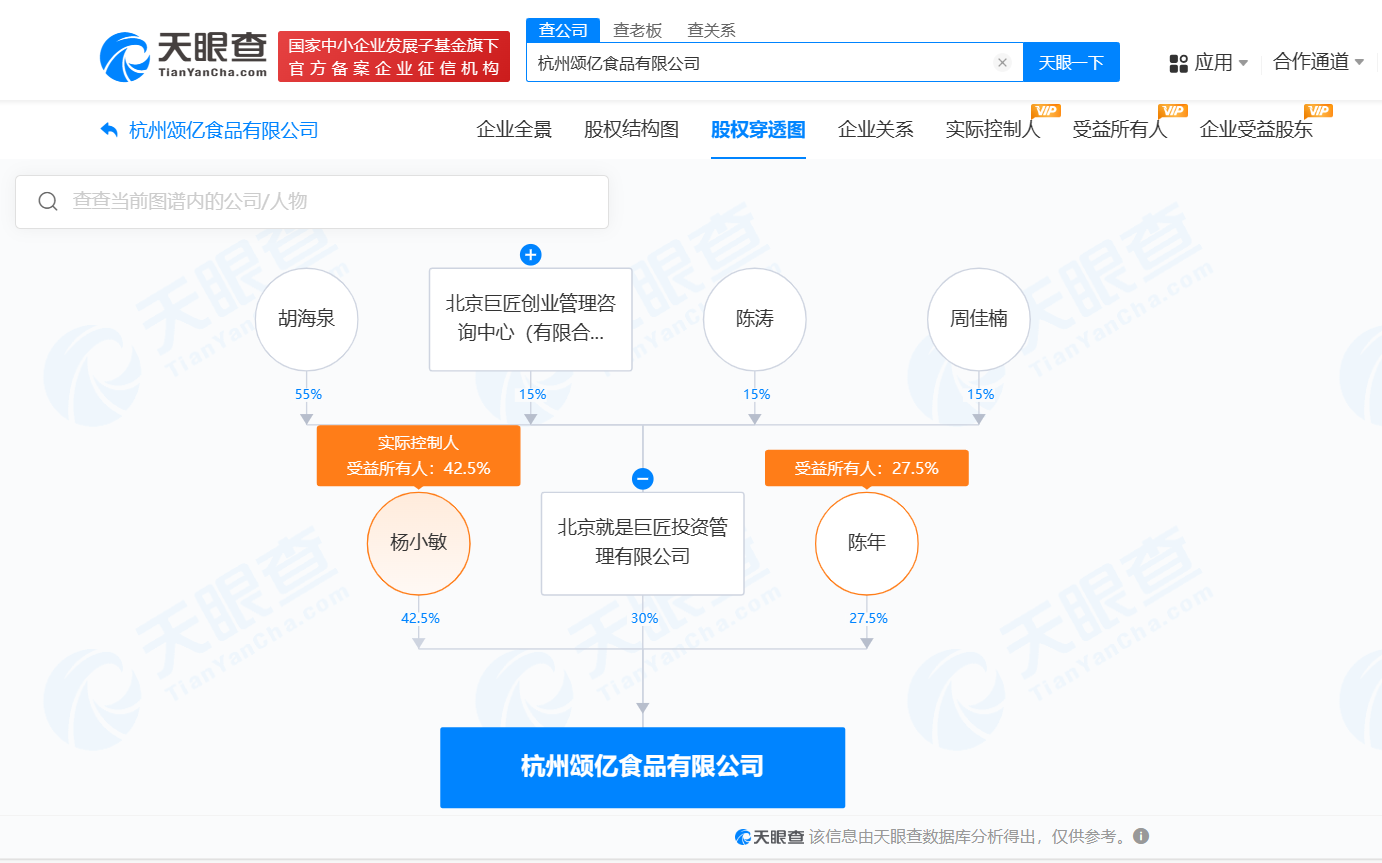Select the 陈涛 shareholder node

coord(755,319)
